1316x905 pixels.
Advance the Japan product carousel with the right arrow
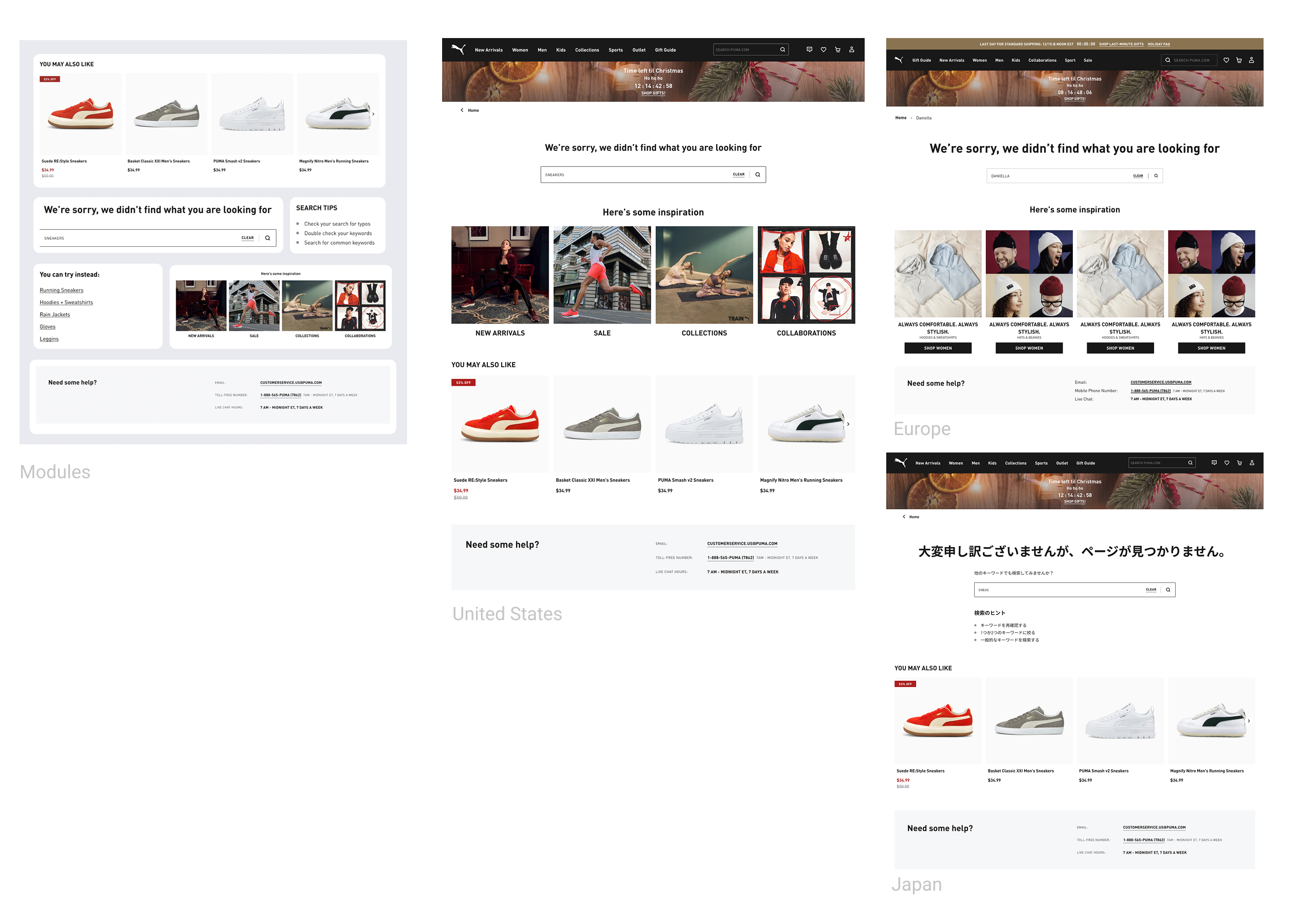(1249, 721)
